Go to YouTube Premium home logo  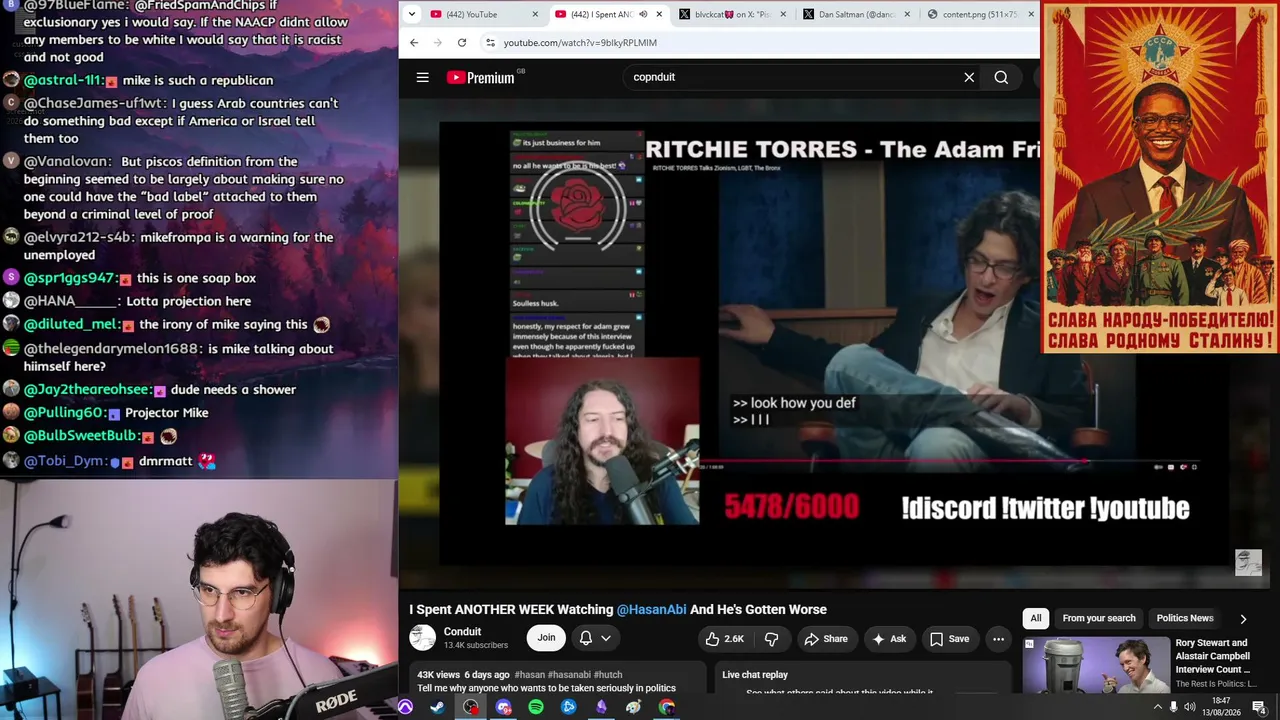click(481, 77)
